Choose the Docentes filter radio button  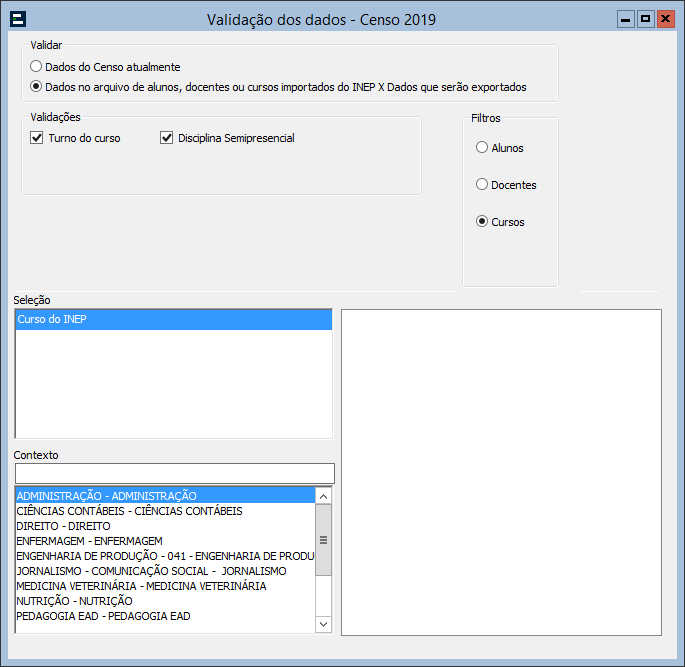482,184
